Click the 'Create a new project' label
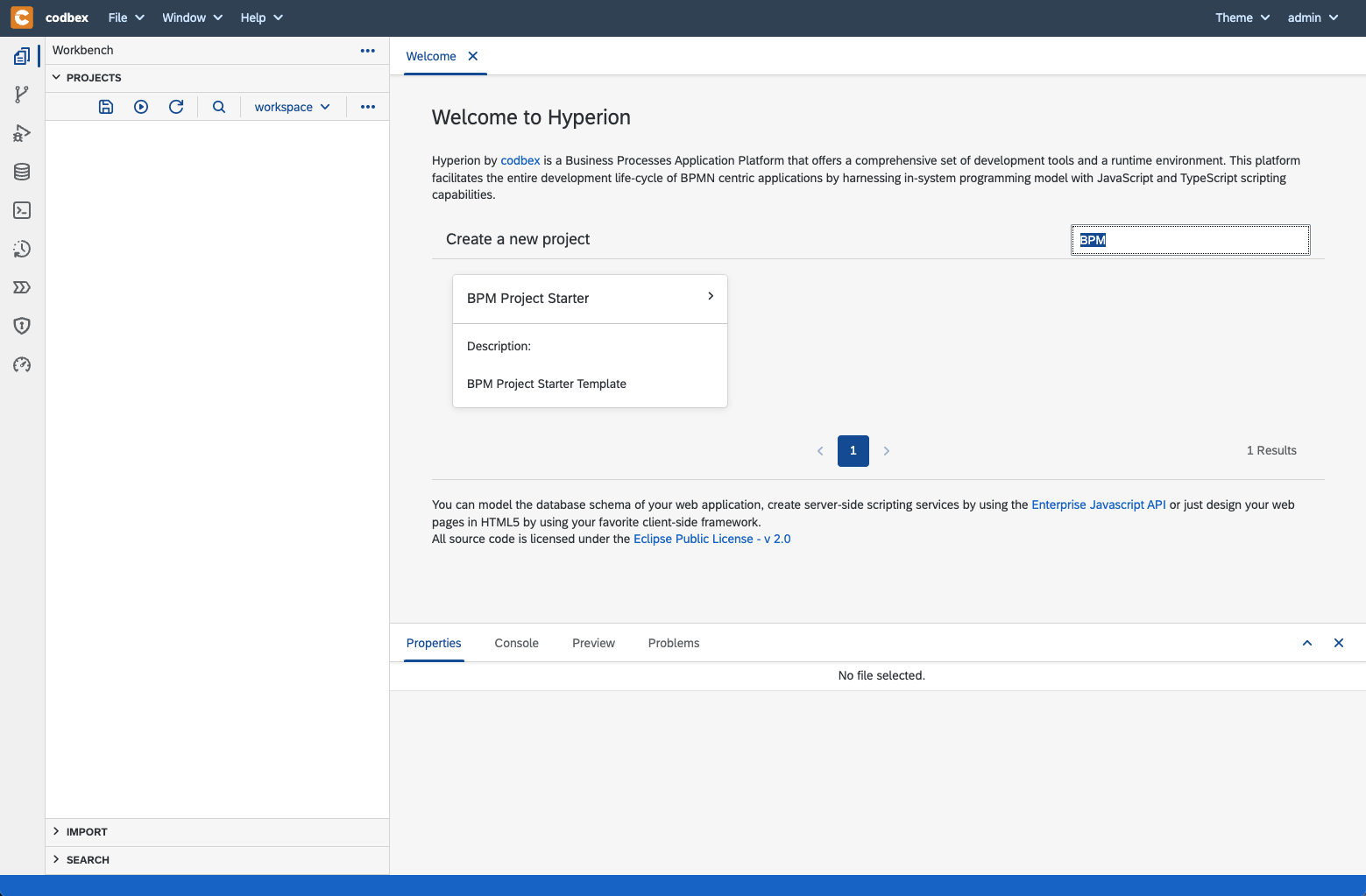 [518, 239]
